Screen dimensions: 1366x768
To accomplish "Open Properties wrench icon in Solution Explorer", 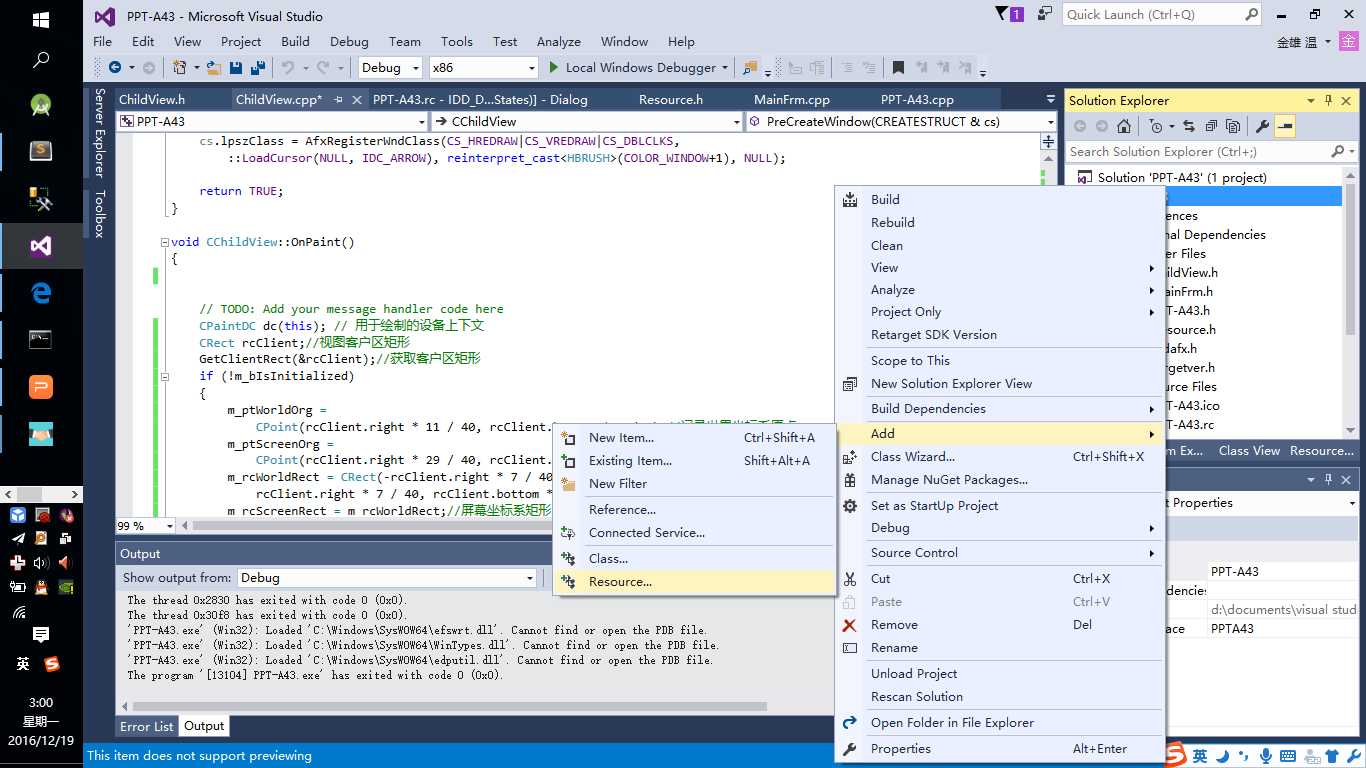I will point(1262,126).
